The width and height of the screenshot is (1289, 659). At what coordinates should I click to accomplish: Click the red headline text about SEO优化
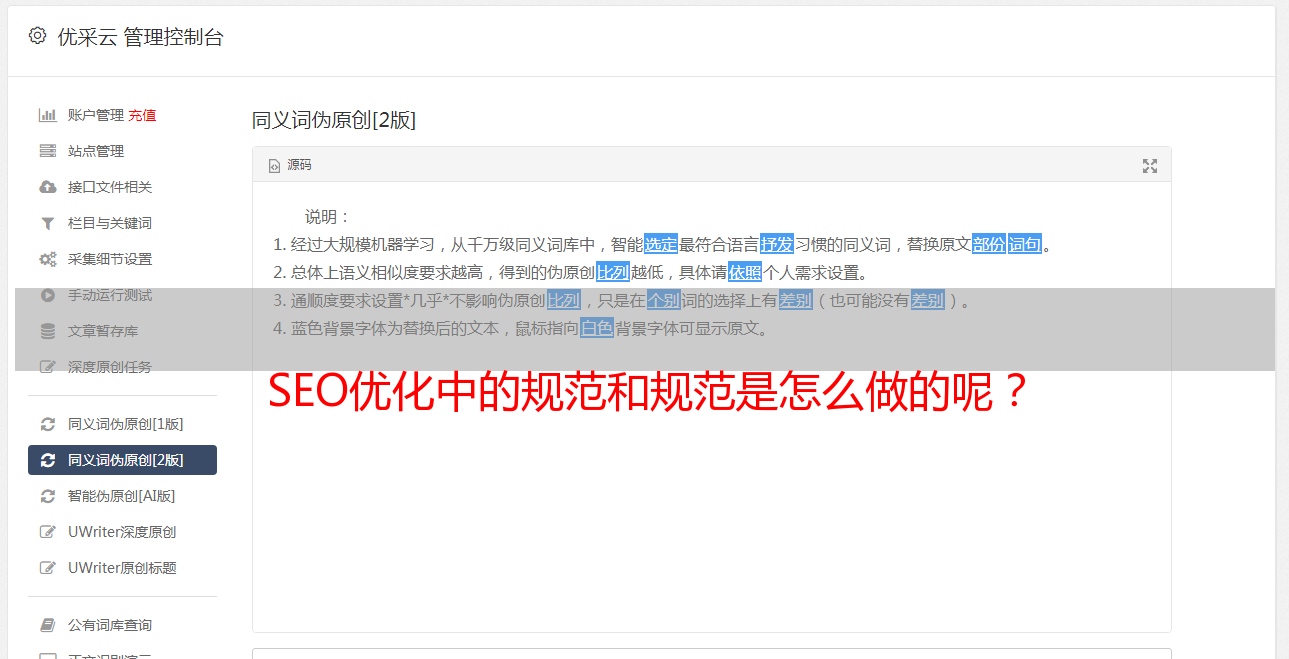(648, 392)
